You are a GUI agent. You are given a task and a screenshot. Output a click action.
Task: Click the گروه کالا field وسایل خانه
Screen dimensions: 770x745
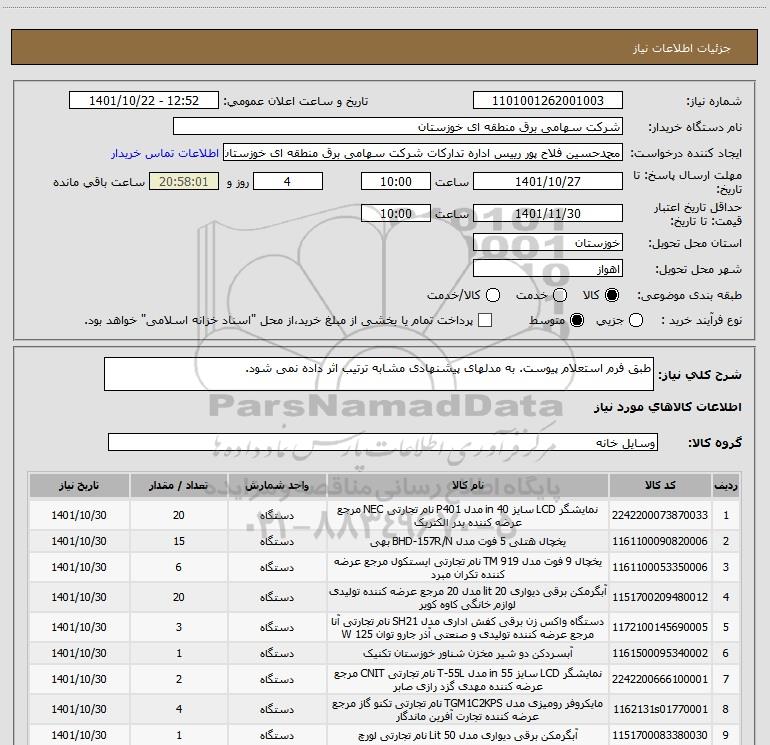pos(383,442)
